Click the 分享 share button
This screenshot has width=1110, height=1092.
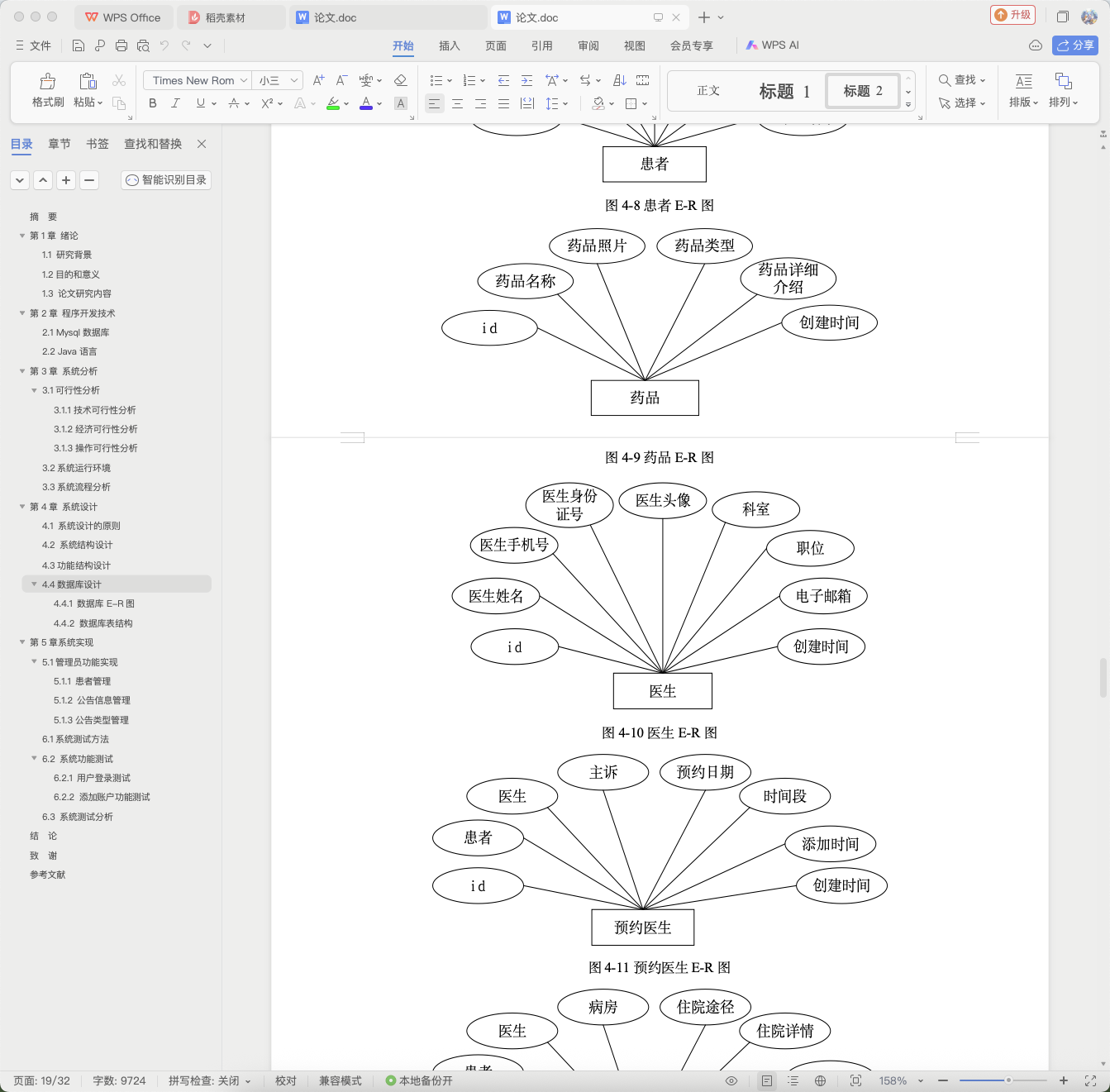point(1075,45)
